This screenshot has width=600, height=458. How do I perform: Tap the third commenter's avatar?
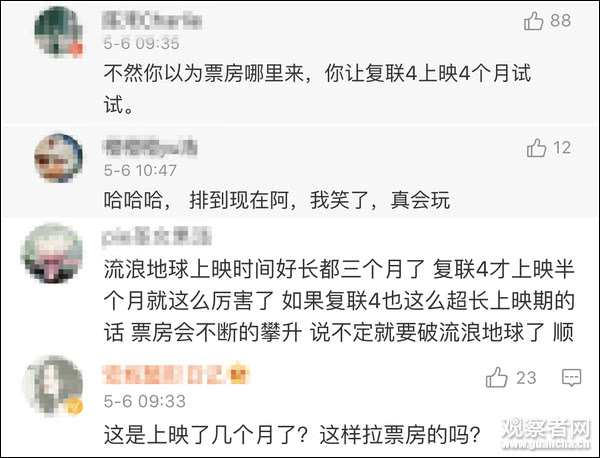pyautogui.click(x=58, y=254)
